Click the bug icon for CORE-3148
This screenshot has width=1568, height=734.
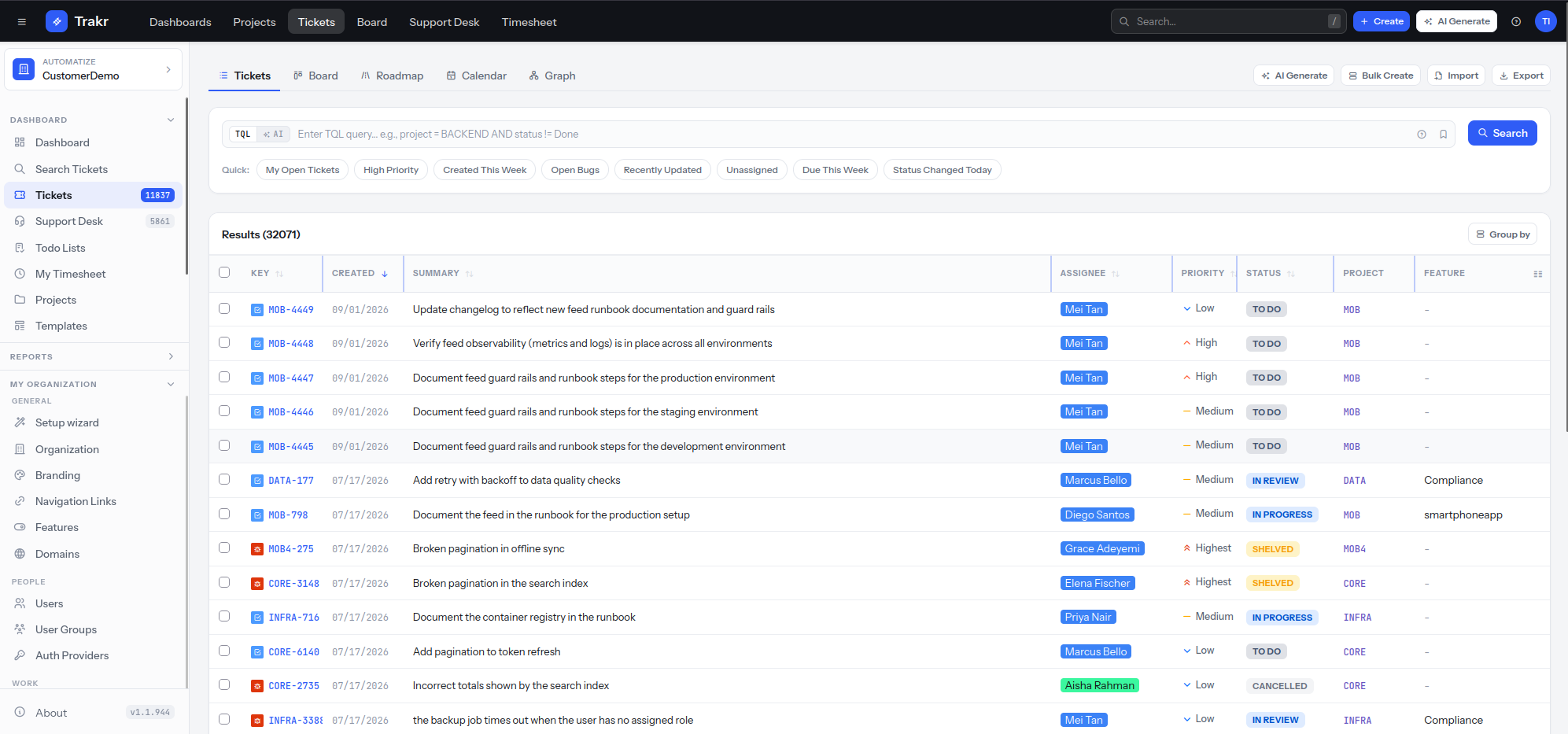click(x=257, y=584)
